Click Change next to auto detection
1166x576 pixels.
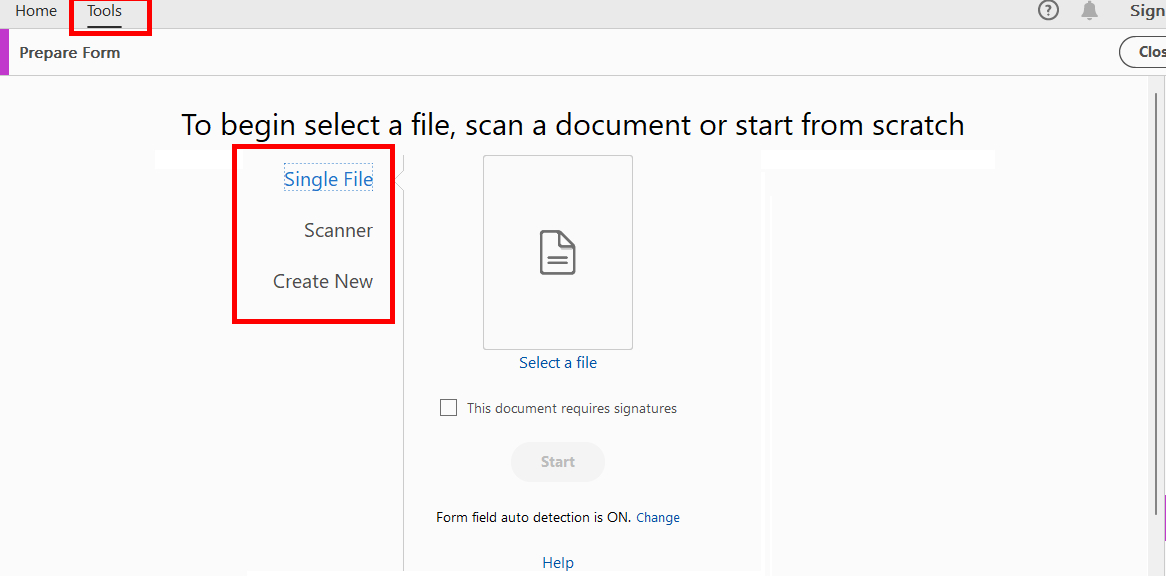click(658, 517)
